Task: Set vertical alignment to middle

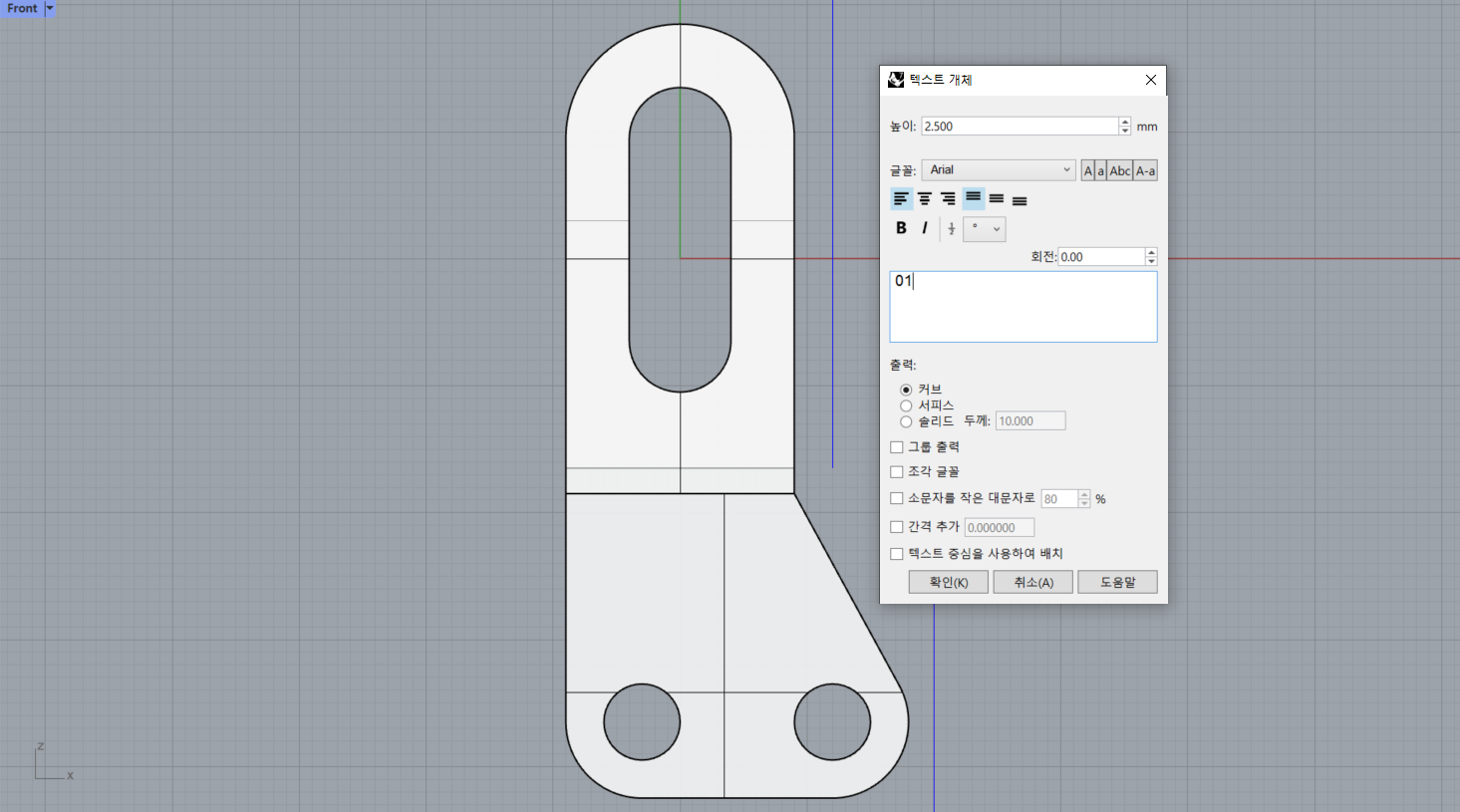Action: 997,199
